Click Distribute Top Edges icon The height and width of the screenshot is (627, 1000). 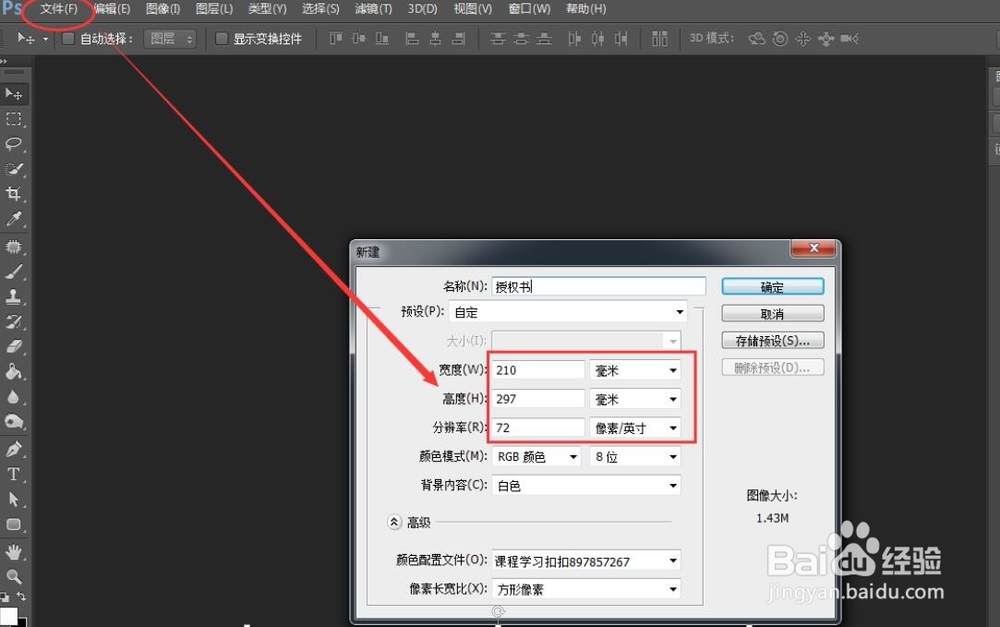[x=497, y=39]
